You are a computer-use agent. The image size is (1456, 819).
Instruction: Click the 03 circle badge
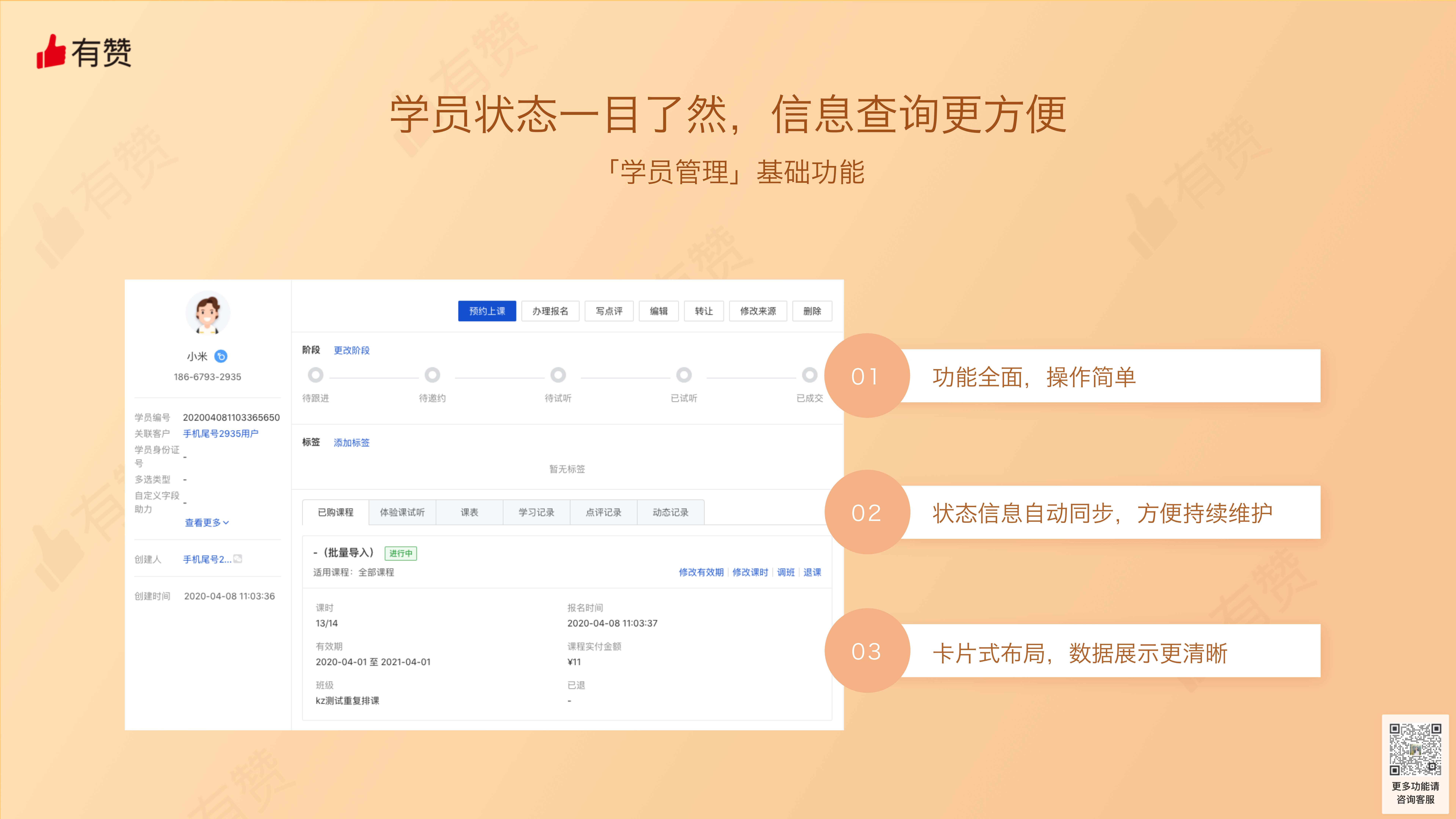867,651
